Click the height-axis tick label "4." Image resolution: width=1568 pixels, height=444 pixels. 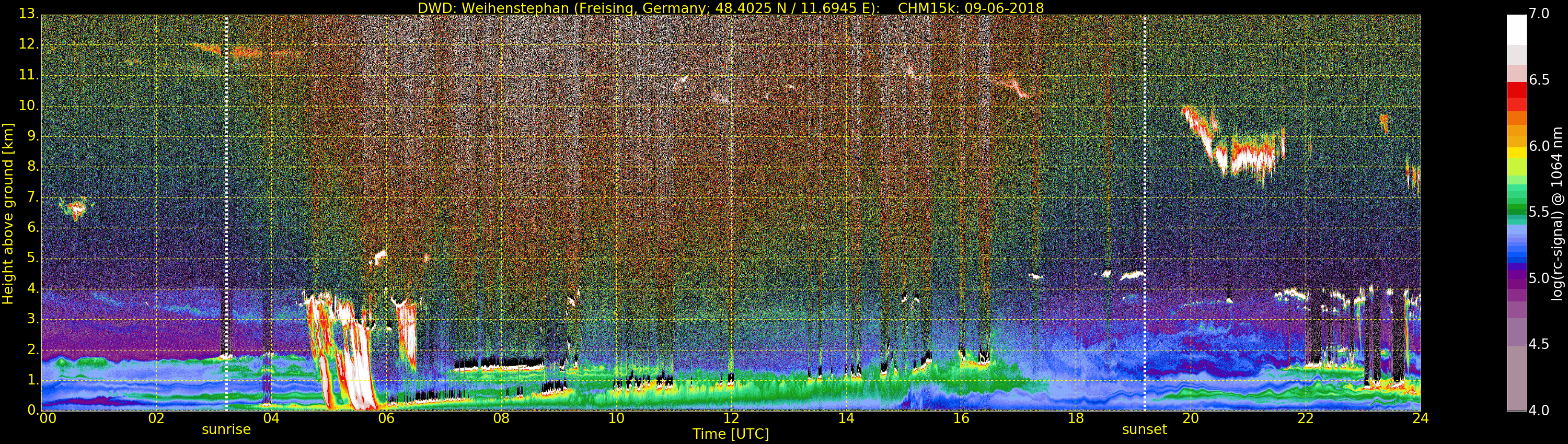pyautogui.click(x=32, y=288)
